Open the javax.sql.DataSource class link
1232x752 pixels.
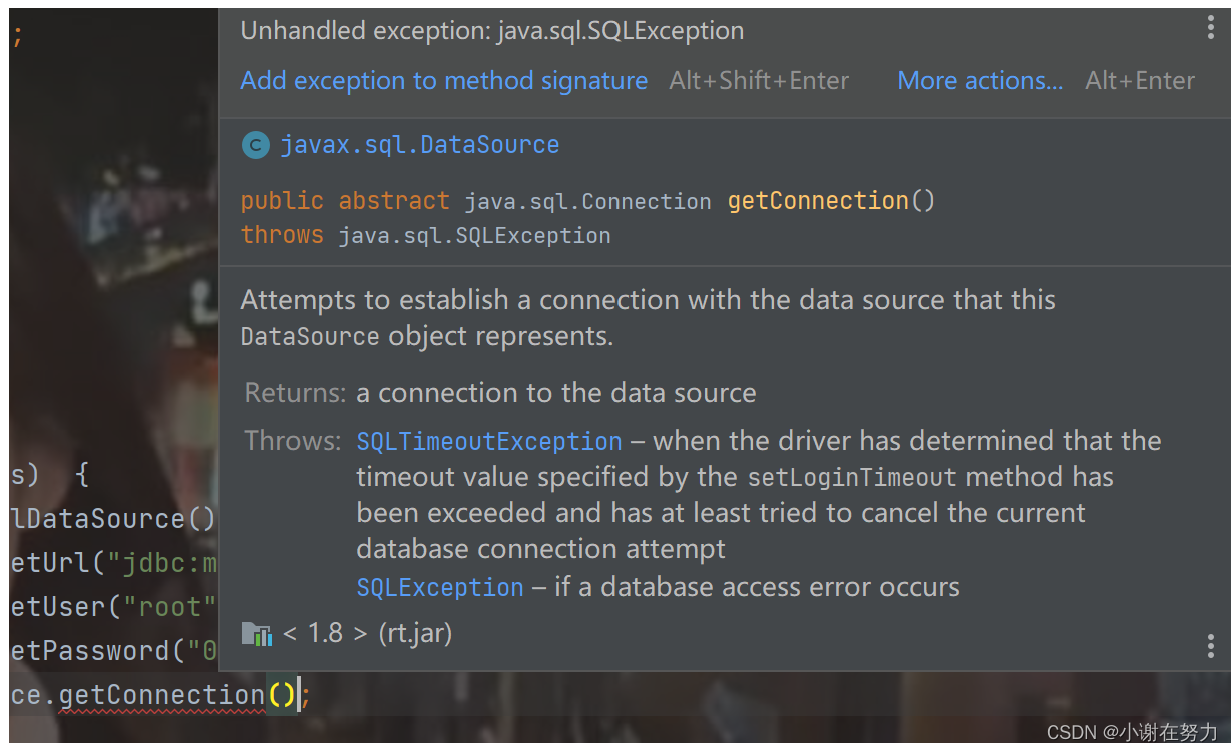coord(419,145)
